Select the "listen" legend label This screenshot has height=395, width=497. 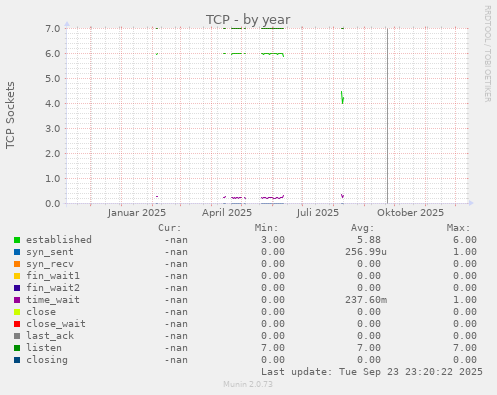tap(44, 348)
